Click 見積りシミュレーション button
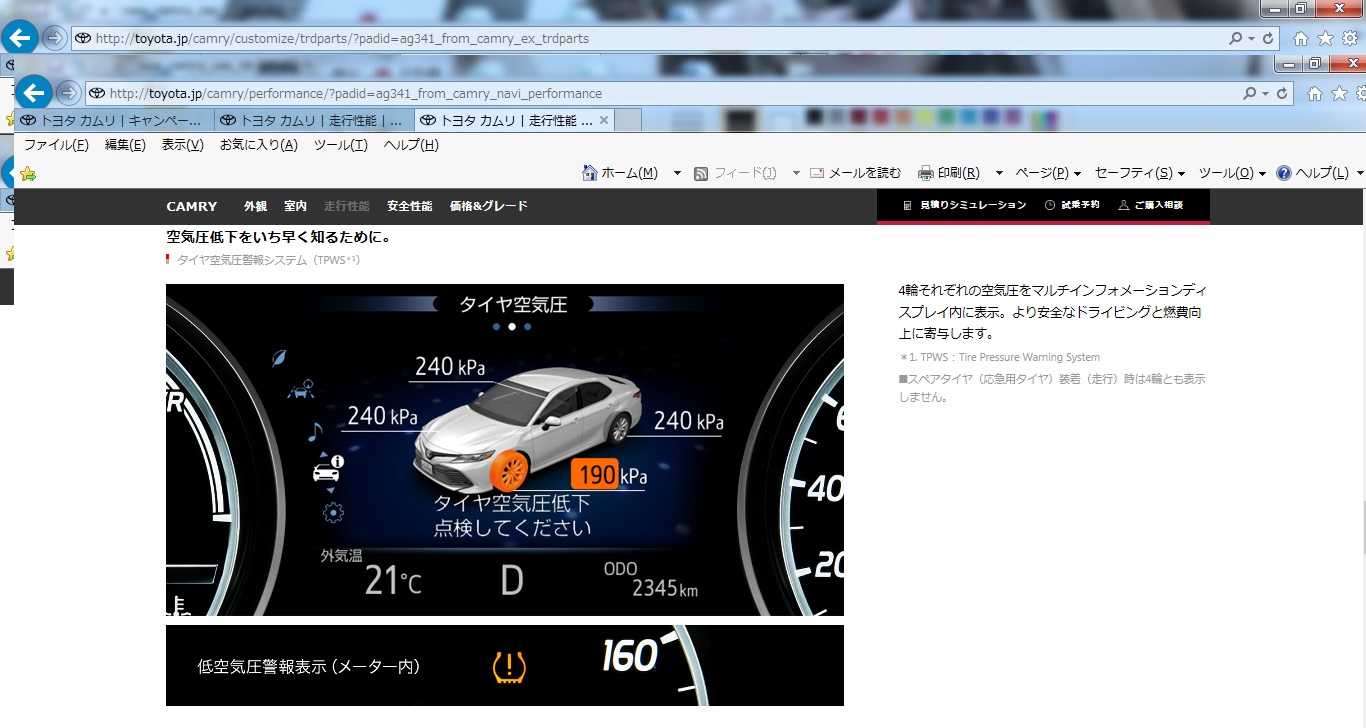1366x728 pixels. 964,205
